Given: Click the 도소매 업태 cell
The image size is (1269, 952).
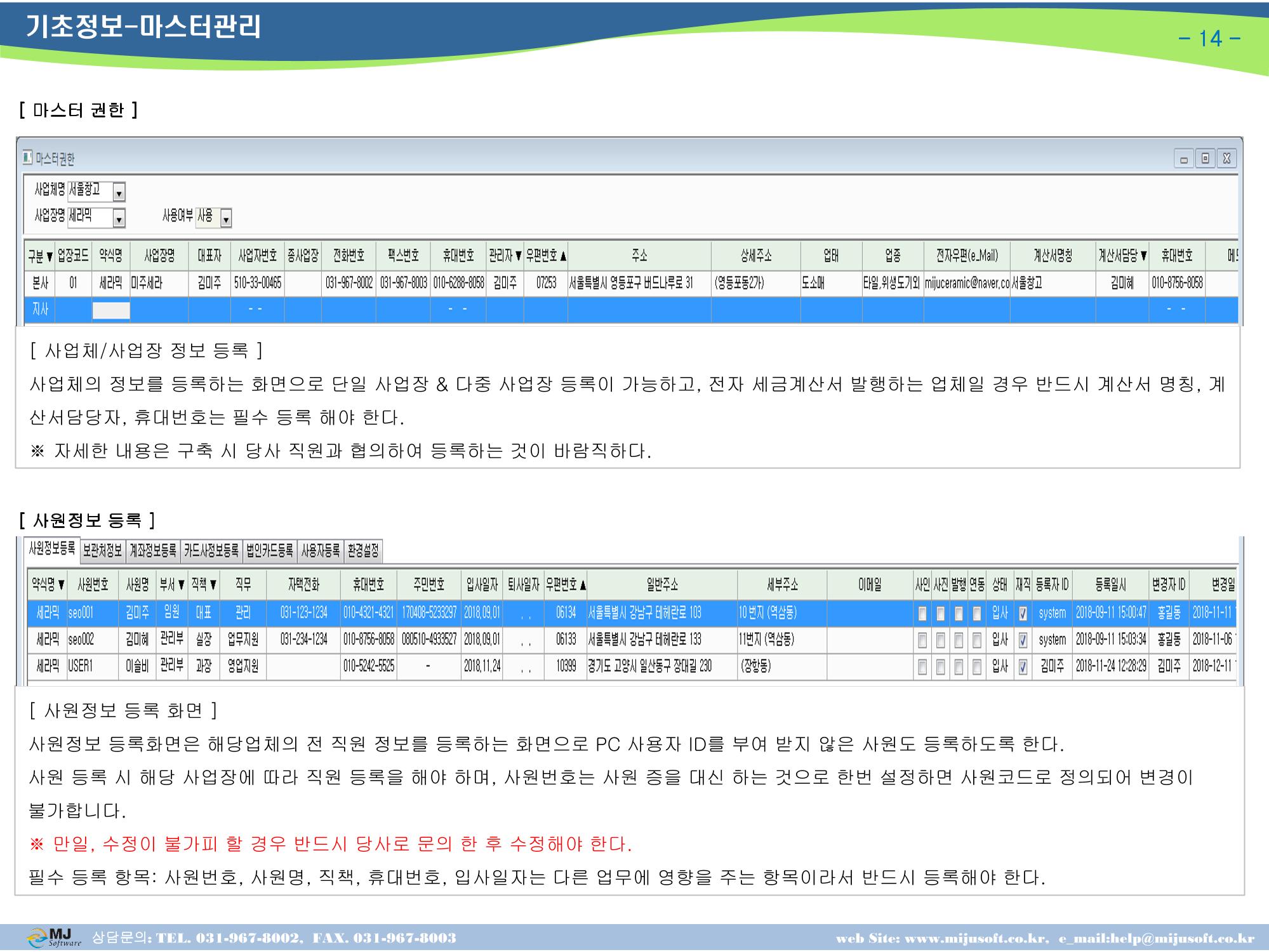Looking at the screenshot, I should point(831,283).
